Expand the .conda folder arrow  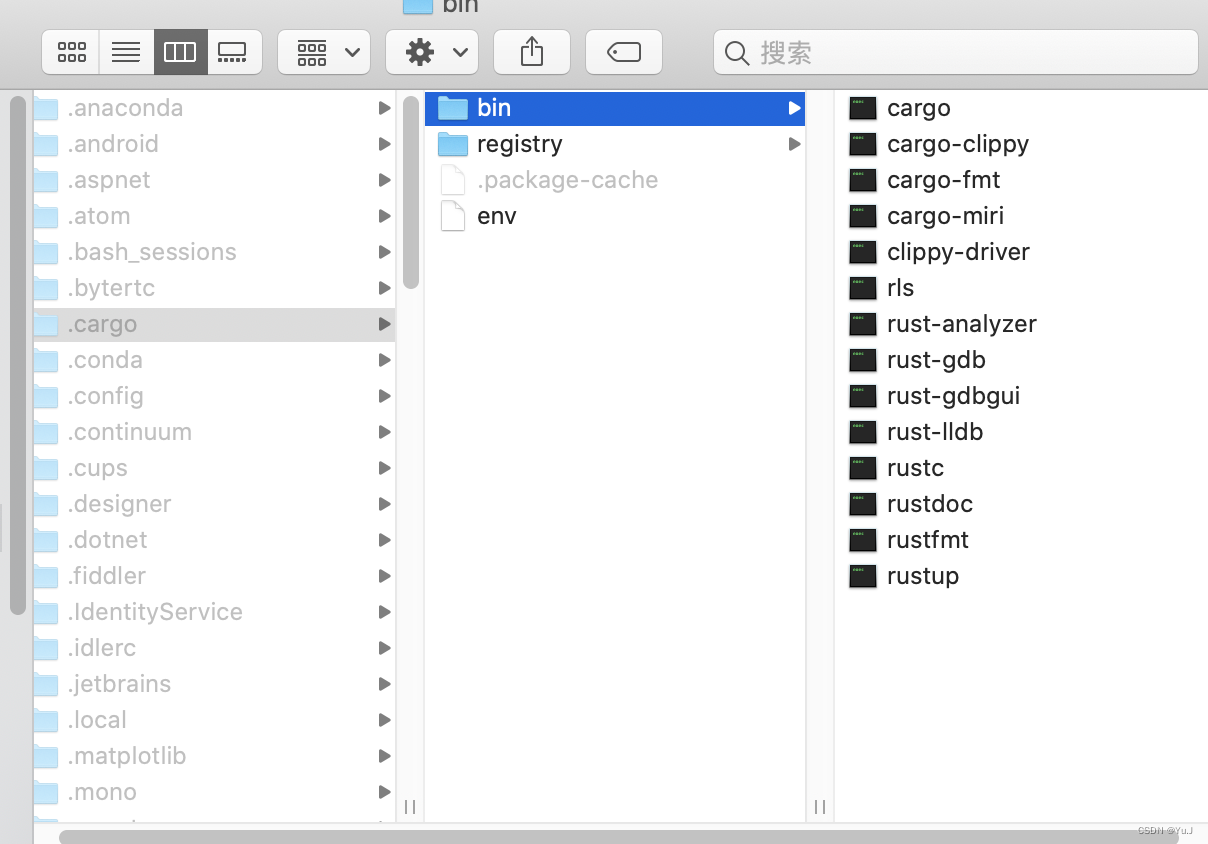(384, 360)
